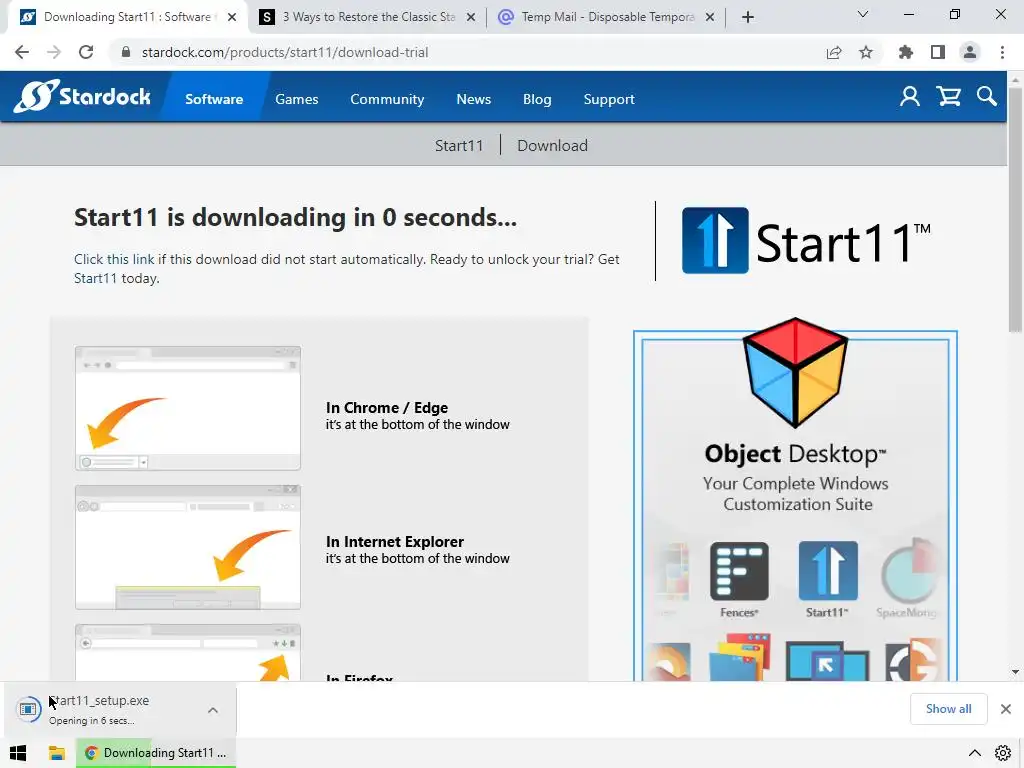1024x768 pixels.
Task: Open News menu item
Action: [473, 99]
